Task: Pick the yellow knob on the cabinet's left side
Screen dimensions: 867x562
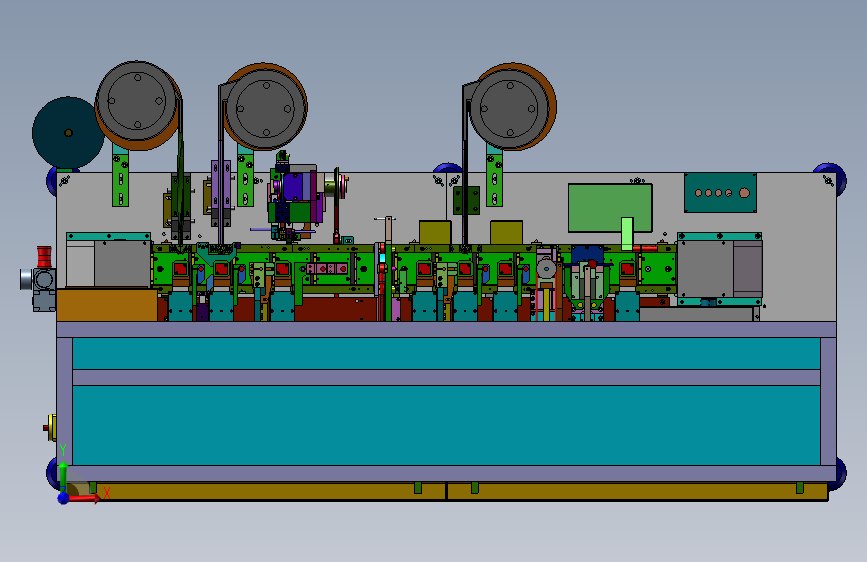Action: (52, 428)
